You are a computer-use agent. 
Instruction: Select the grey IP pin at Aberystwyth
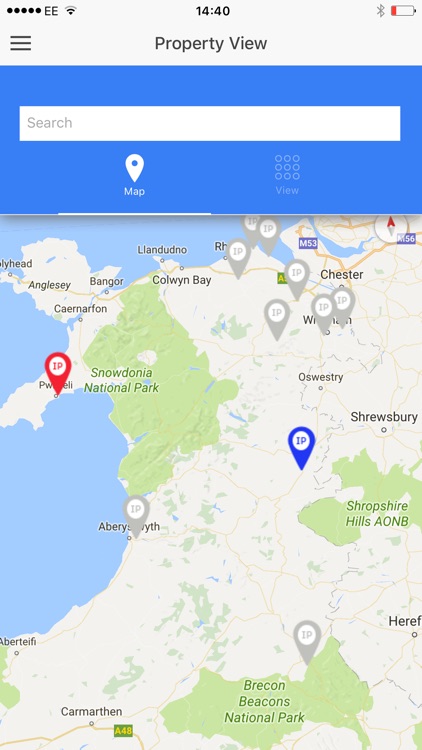click(x=136, y=516)
